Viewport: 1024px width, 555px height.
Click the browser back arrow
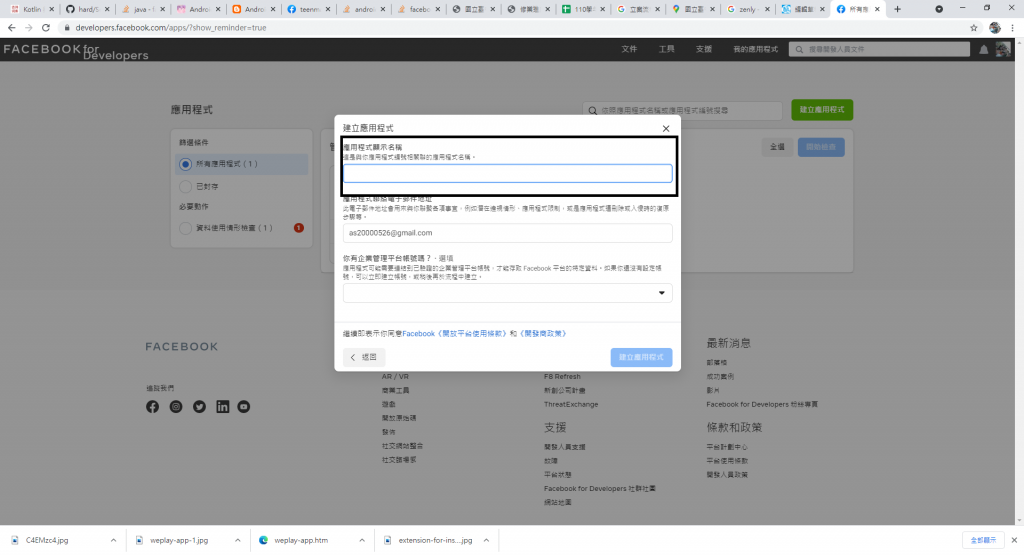click(x=11, y=28)
